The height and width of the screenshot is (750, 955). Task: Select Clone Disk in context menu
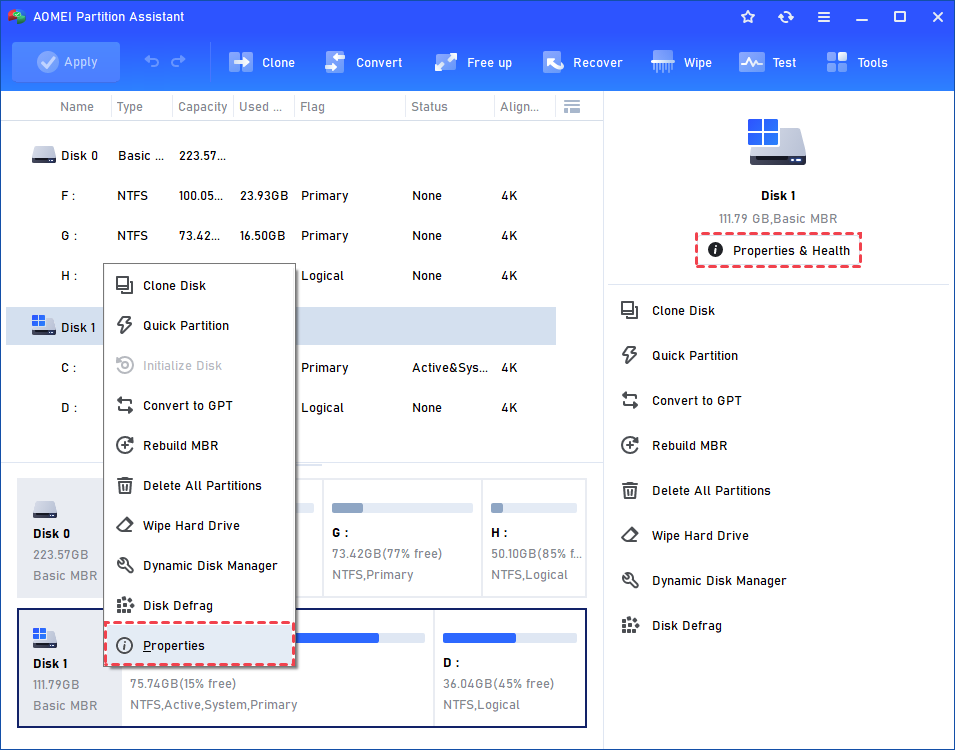200,286
